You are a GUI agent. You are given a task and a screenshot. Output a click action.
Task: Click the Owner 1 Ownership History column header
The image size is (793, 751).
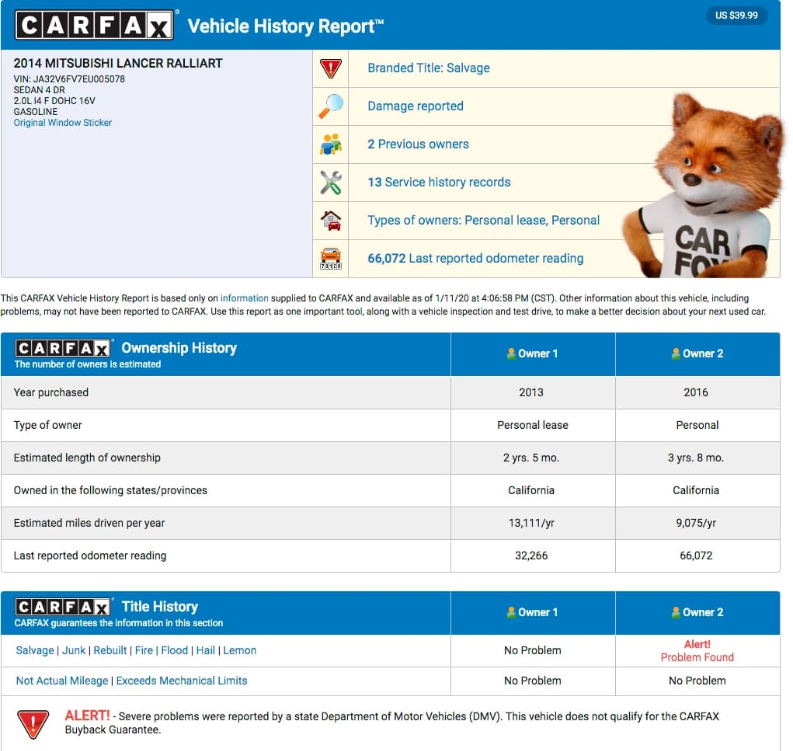(533, 354)
